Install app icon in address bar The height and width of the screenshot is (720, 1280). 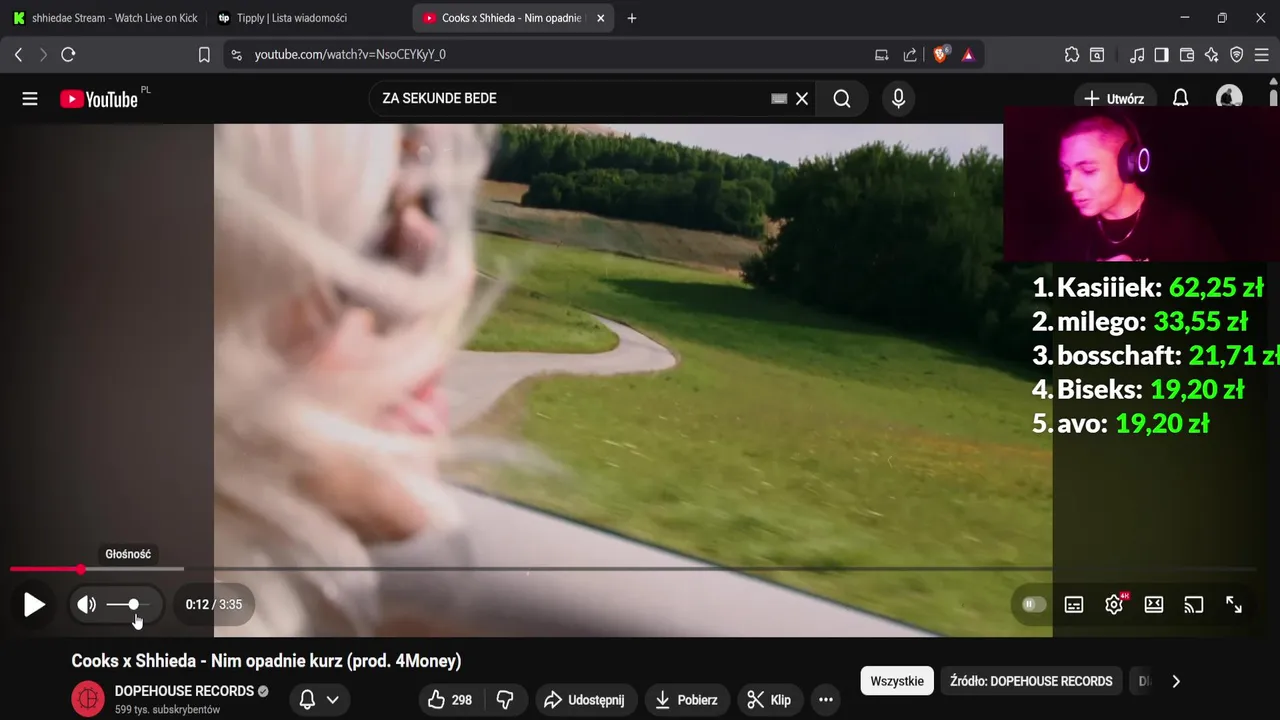pos(882,55)
